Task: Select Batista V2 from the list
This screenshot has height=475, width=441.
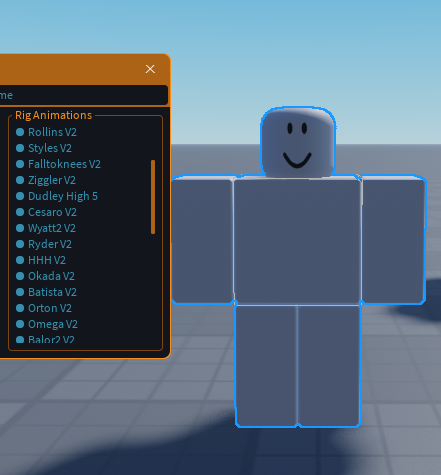Action: coord(52,292)
